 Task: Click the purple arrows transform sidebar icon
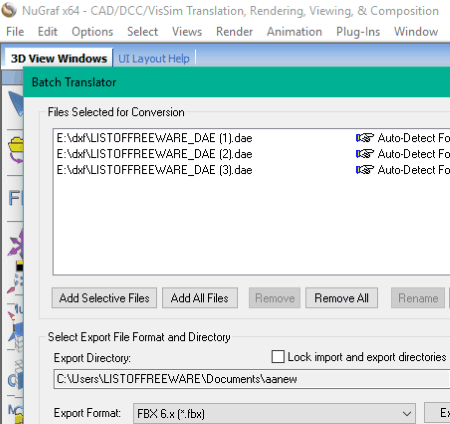[x=16, y=242]
